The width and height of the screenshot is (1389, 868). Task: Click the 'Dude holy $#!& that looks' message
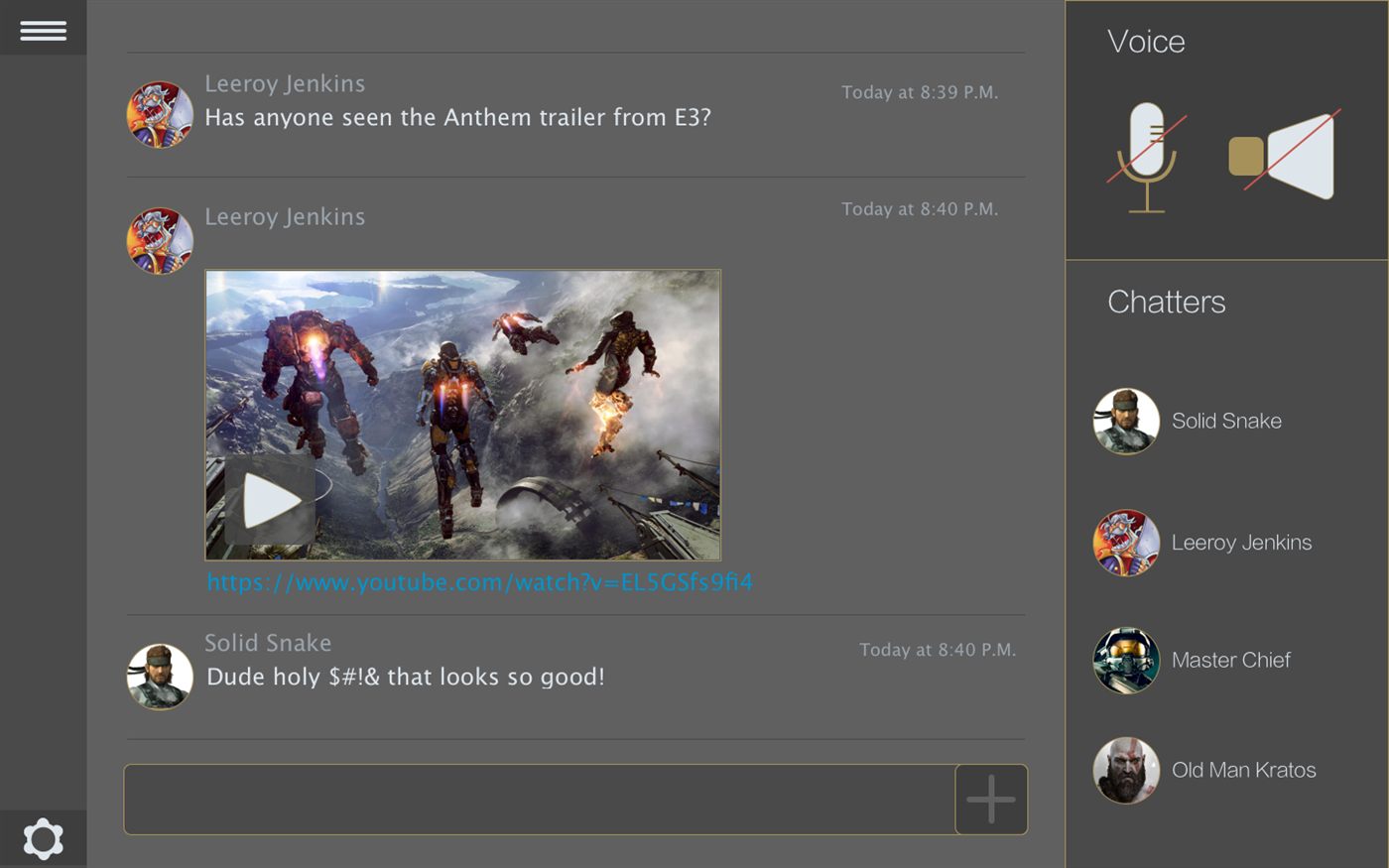pyautogui.click(x=405, y=677)
